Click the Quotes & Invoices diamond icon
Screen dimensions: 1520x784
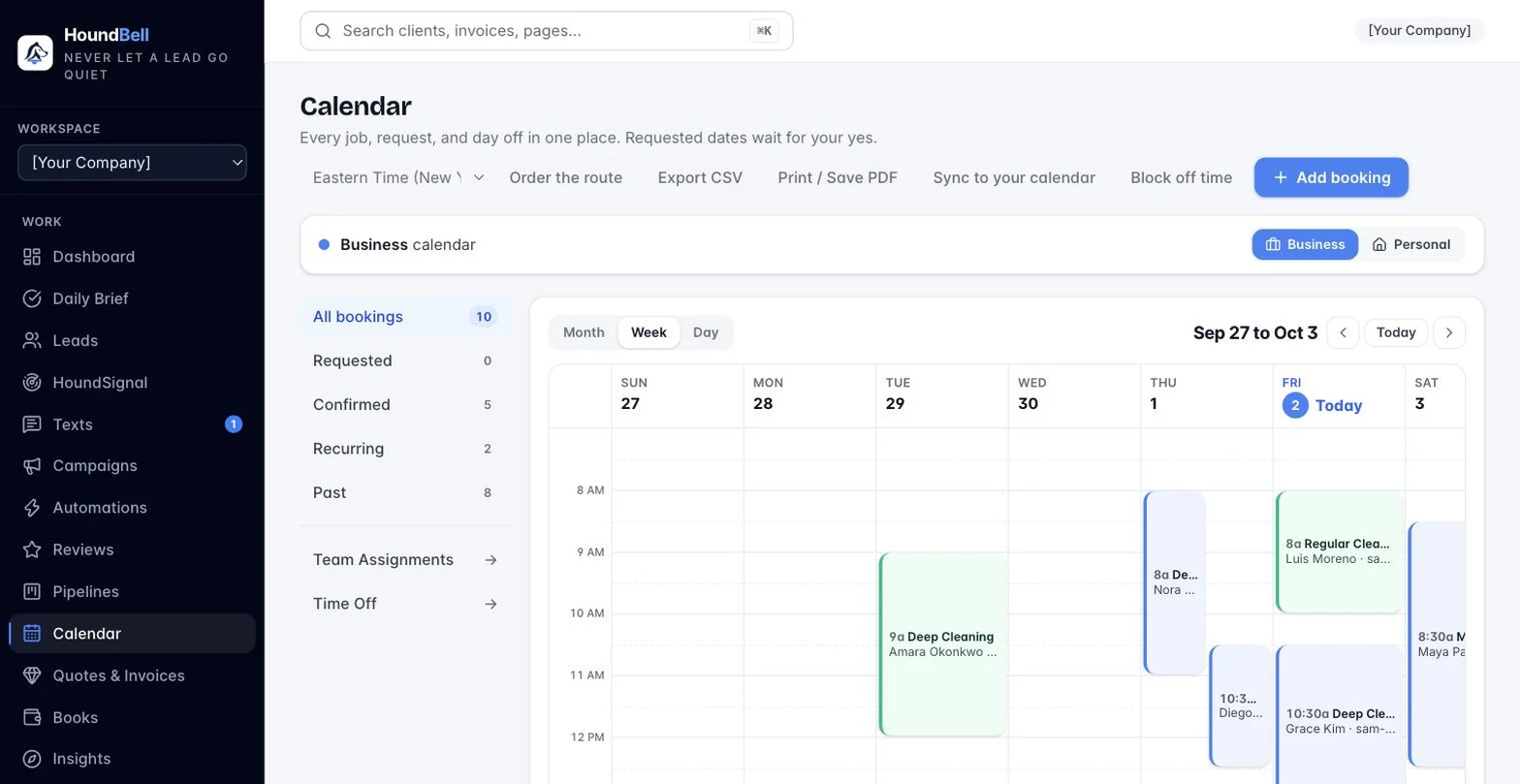pos(32,675)
